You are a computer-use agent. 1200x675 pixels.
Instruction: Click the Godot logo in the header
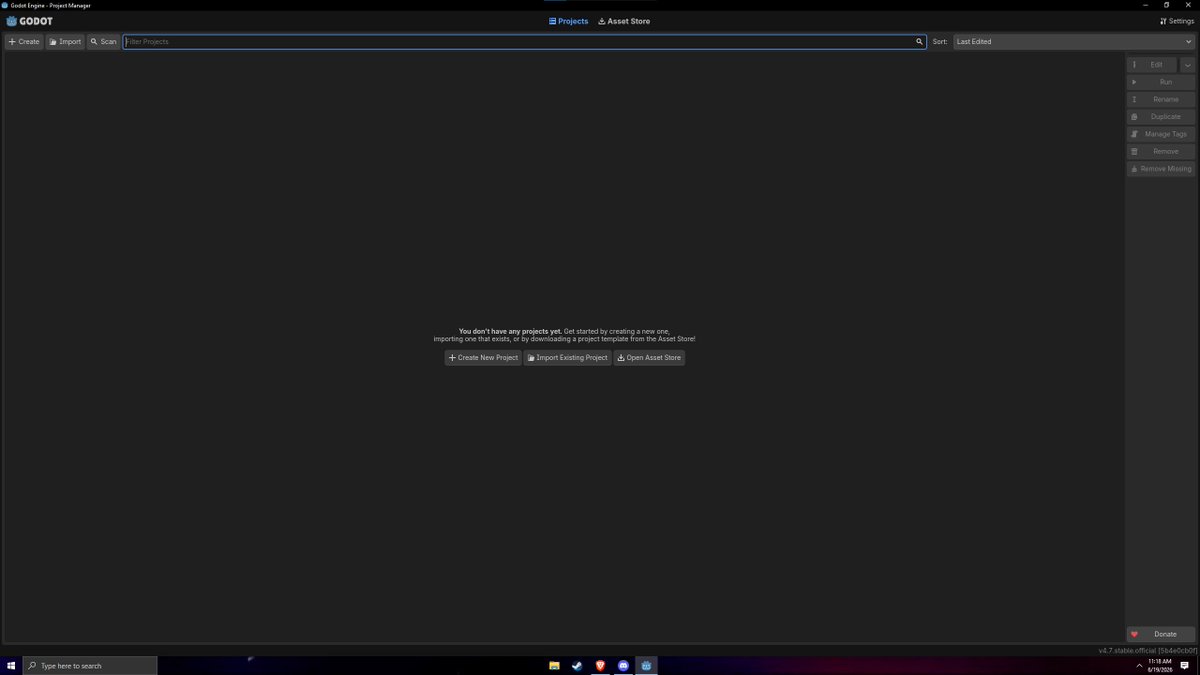pyautogui.click(x=29, y=21)
